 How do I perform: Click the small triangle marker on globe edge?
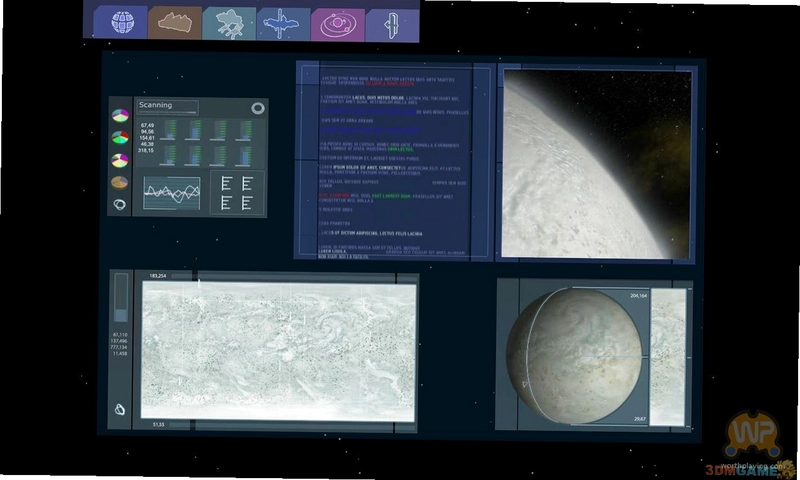pos(526,384)
